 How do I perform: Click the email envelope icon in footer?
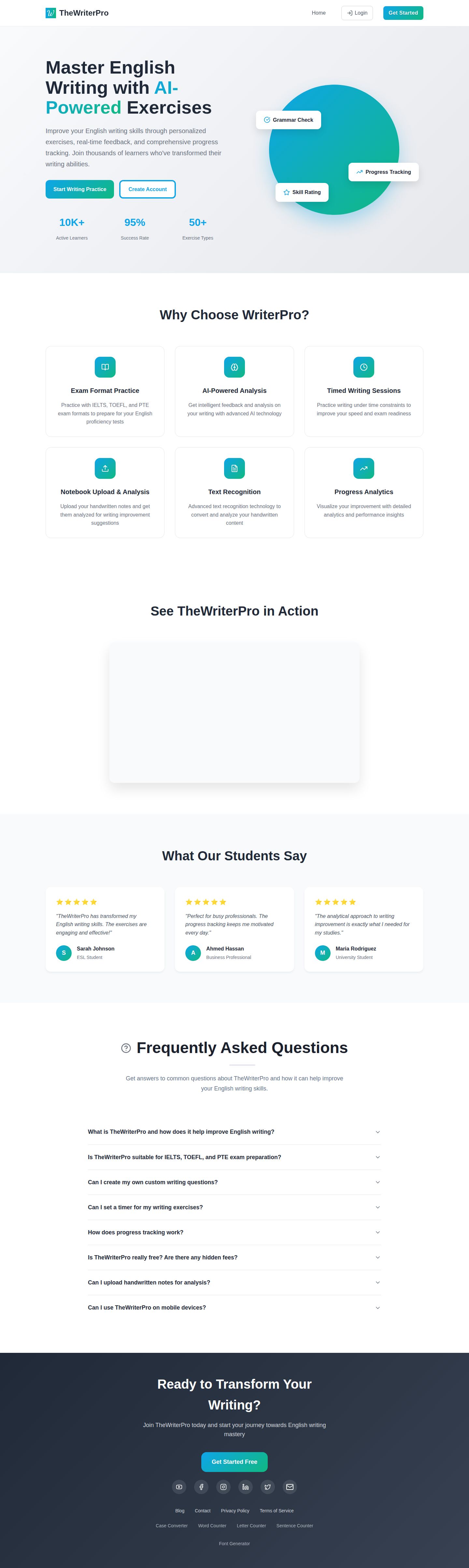290,1487
